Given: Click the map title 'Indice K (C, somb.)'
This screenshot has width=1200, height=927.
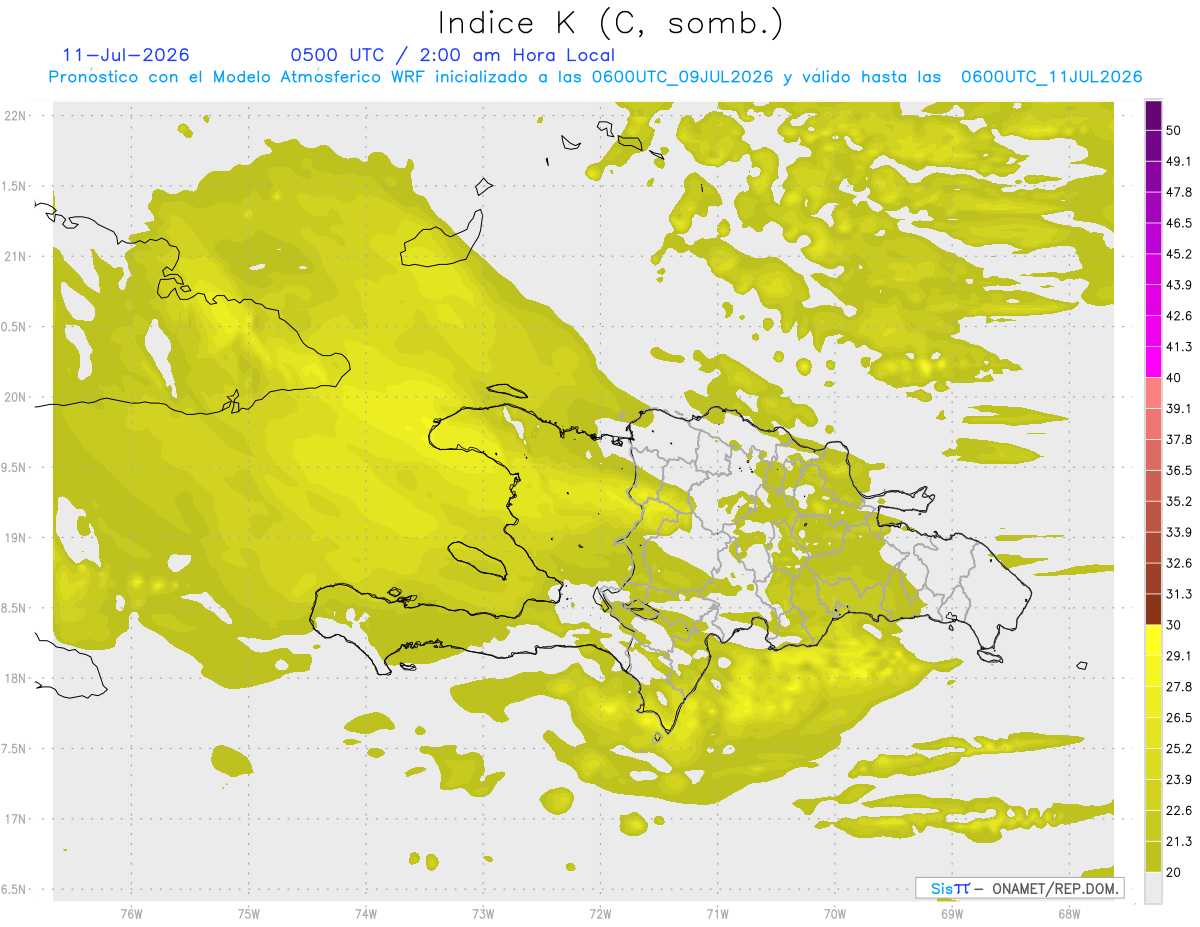Looking at the screenshot, I should 611,23.
